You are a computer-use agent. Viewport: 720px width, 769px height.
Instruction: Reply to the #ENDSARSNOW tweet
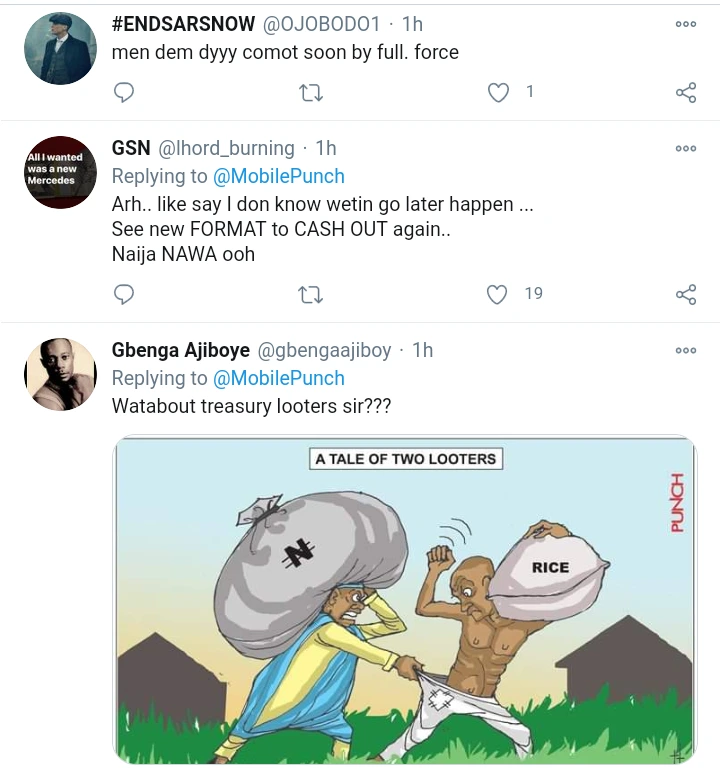coord(124,93)
